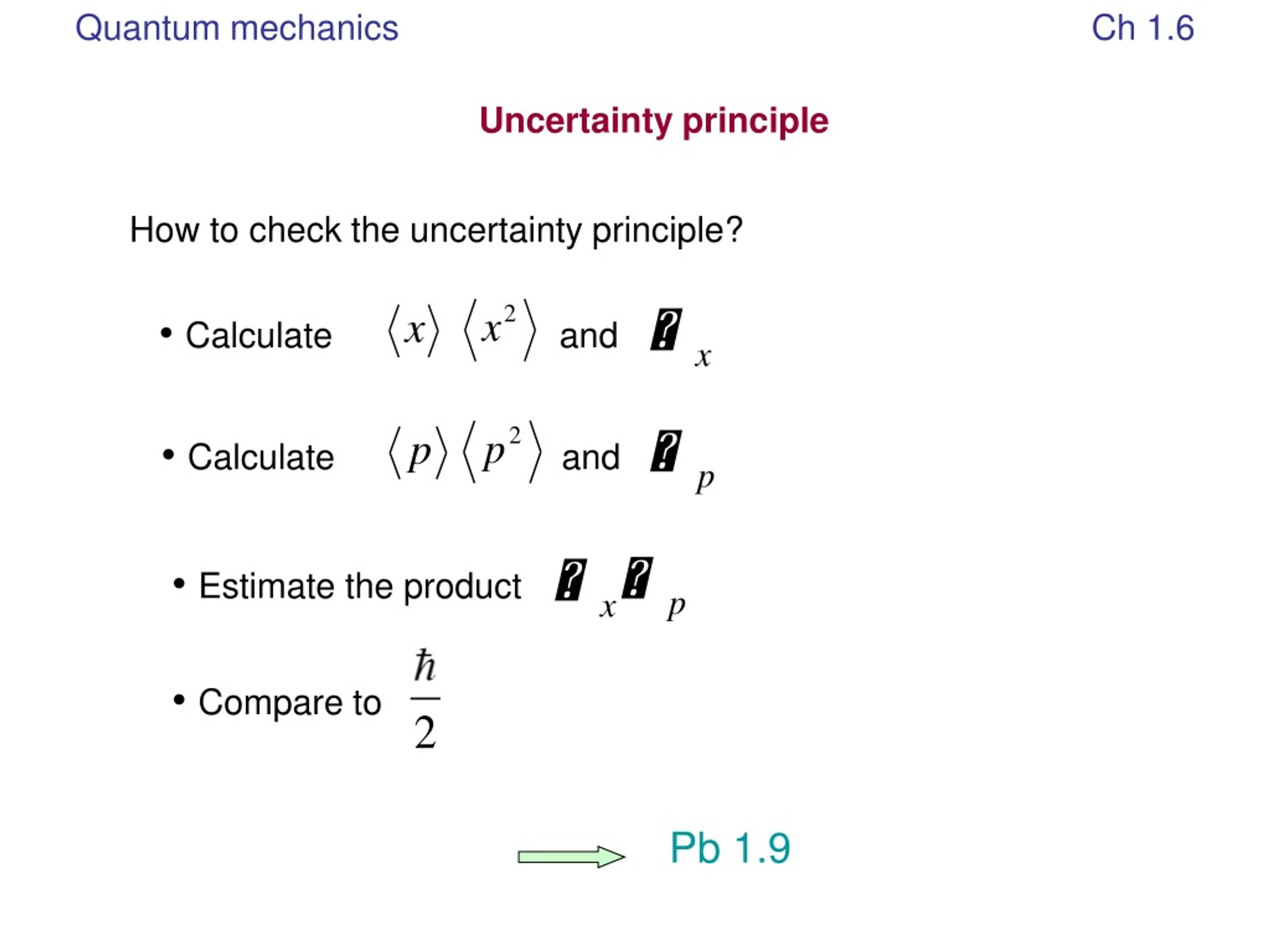The height and width of the screenshot is (952, 1270).
Task: Click the expectation value of x squared
Action: click(500, 330)
